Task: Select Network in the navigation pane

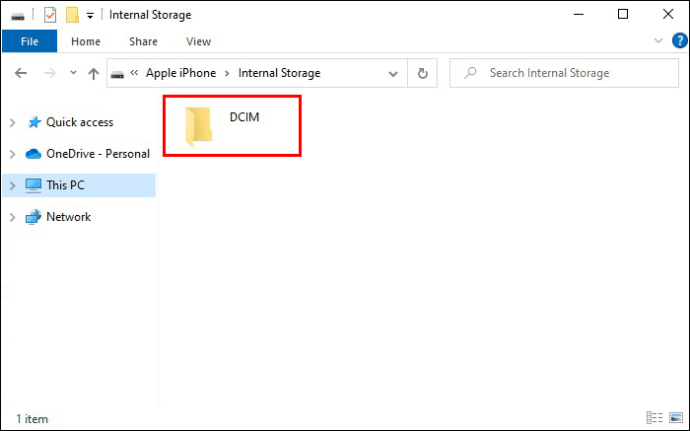Action: click(x=69, y=217)
